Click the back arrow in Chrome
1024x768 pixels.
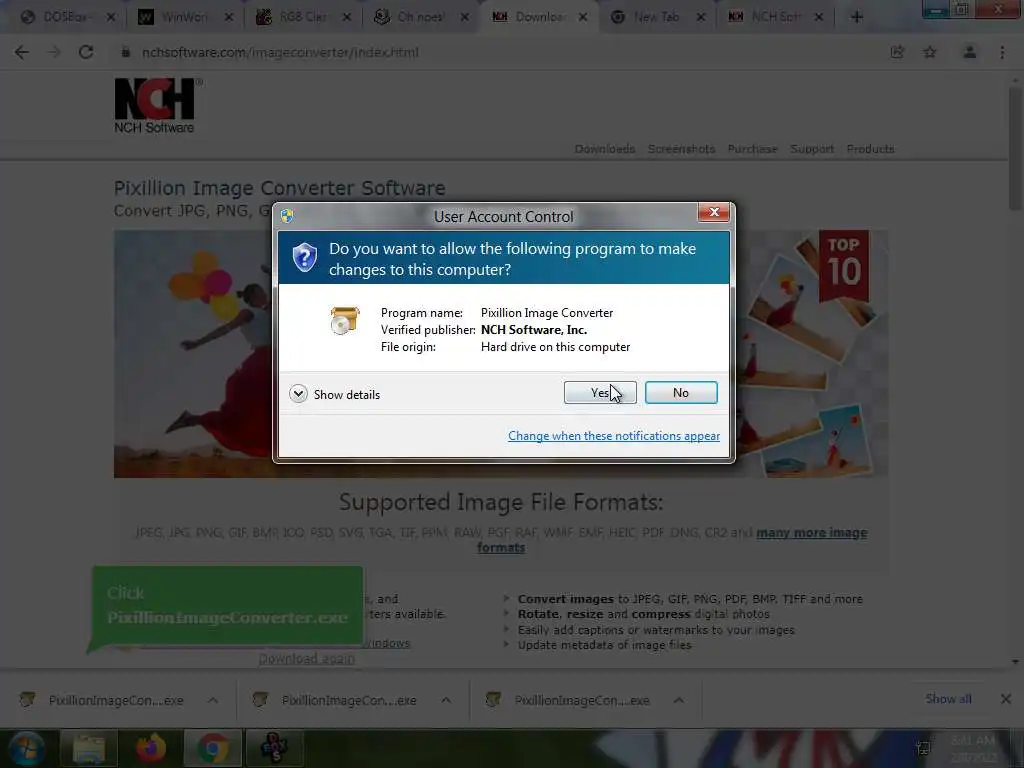pos(22,52)
